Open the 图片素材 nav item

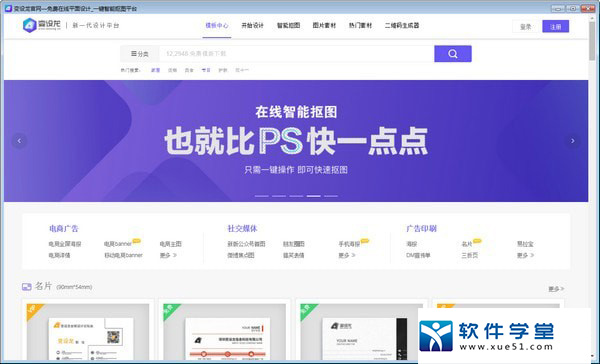324,25
